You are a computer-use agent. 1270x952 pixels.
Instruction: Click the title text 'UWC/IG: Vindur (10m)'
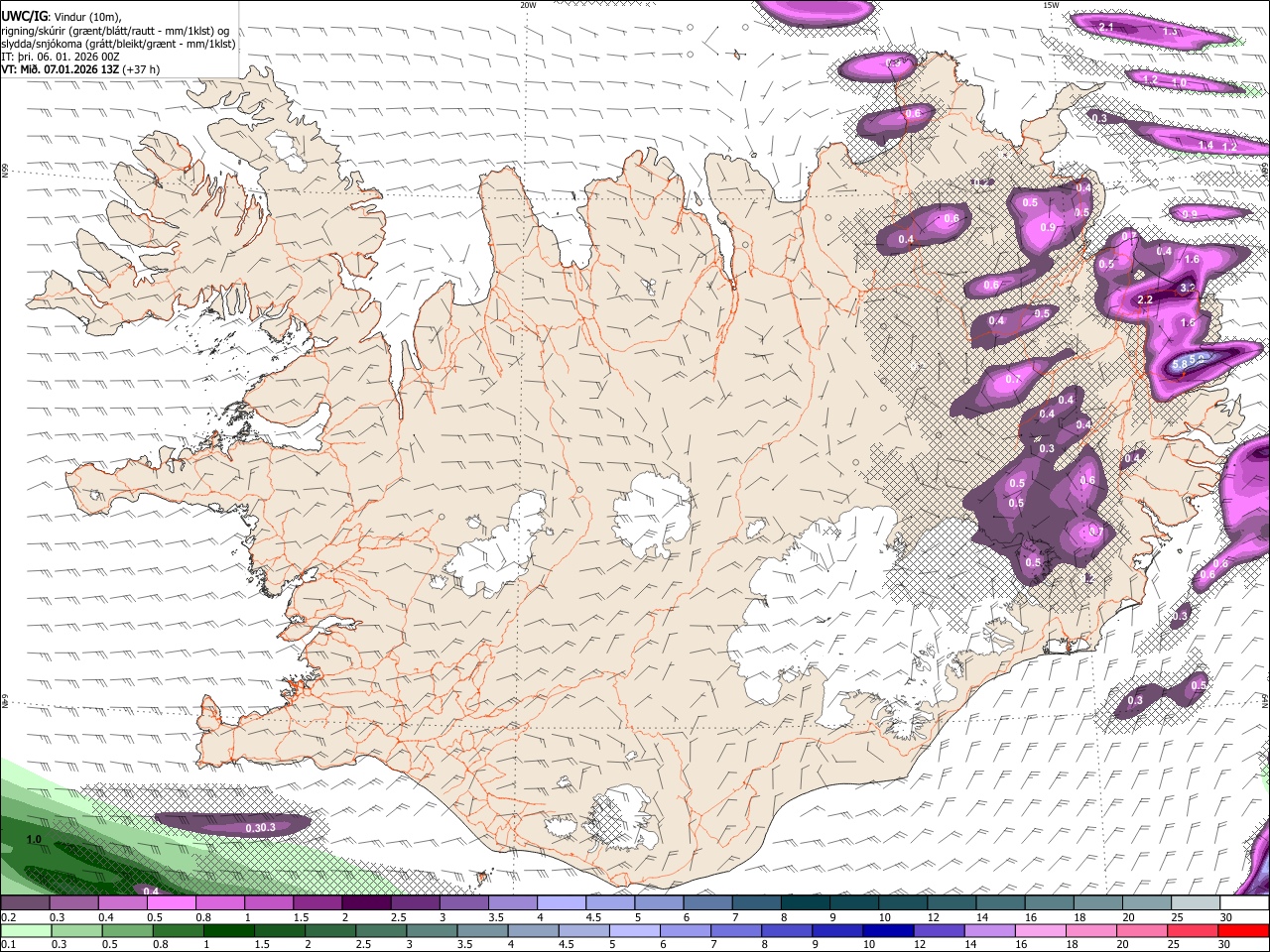62,15
